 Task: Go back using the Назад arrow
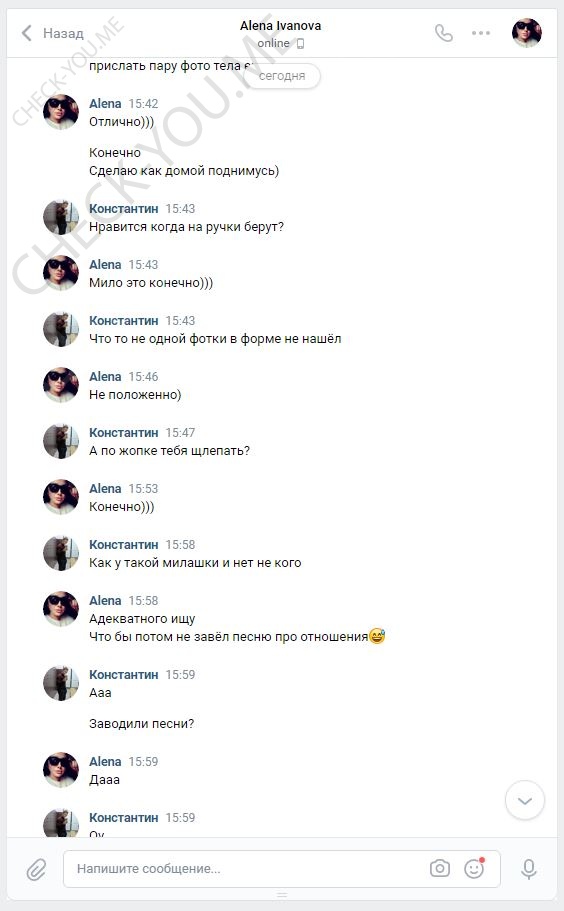click(x=52, y=33)
